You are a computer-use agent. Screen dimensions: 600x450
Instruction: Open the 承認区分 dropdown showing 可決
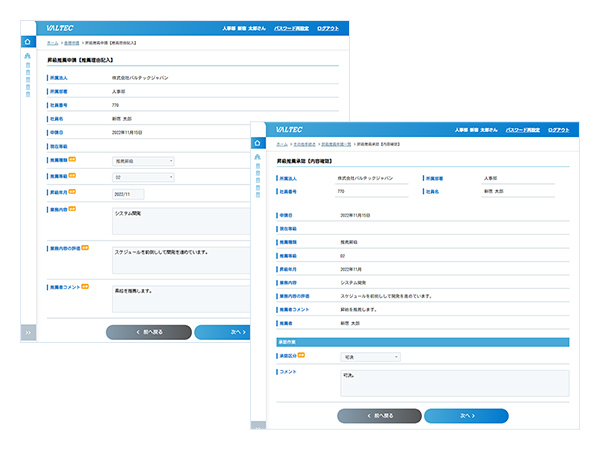tap(370, 356)
